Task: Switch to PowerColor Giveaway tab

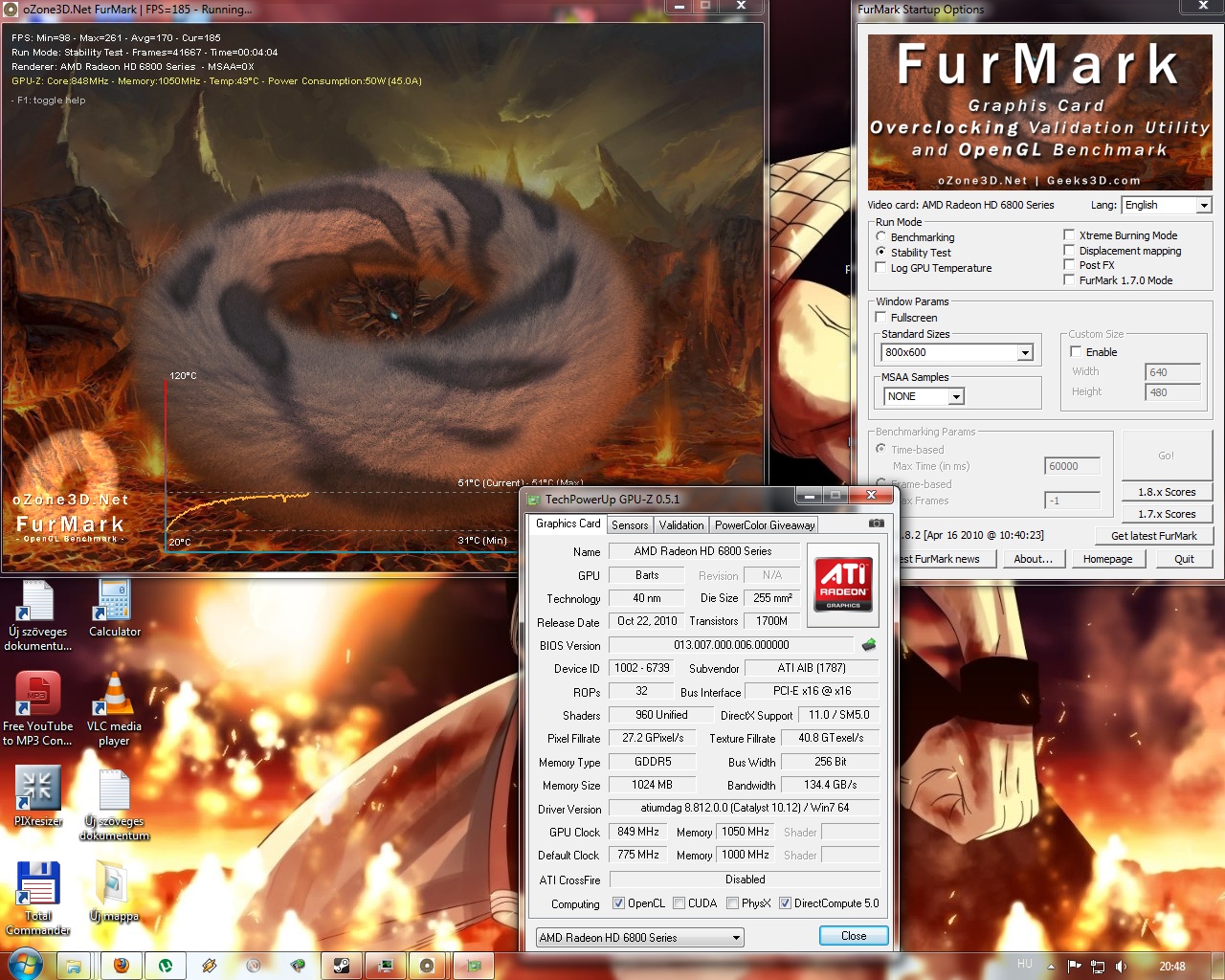Action: pyautogui.click(x=765, y=525)
